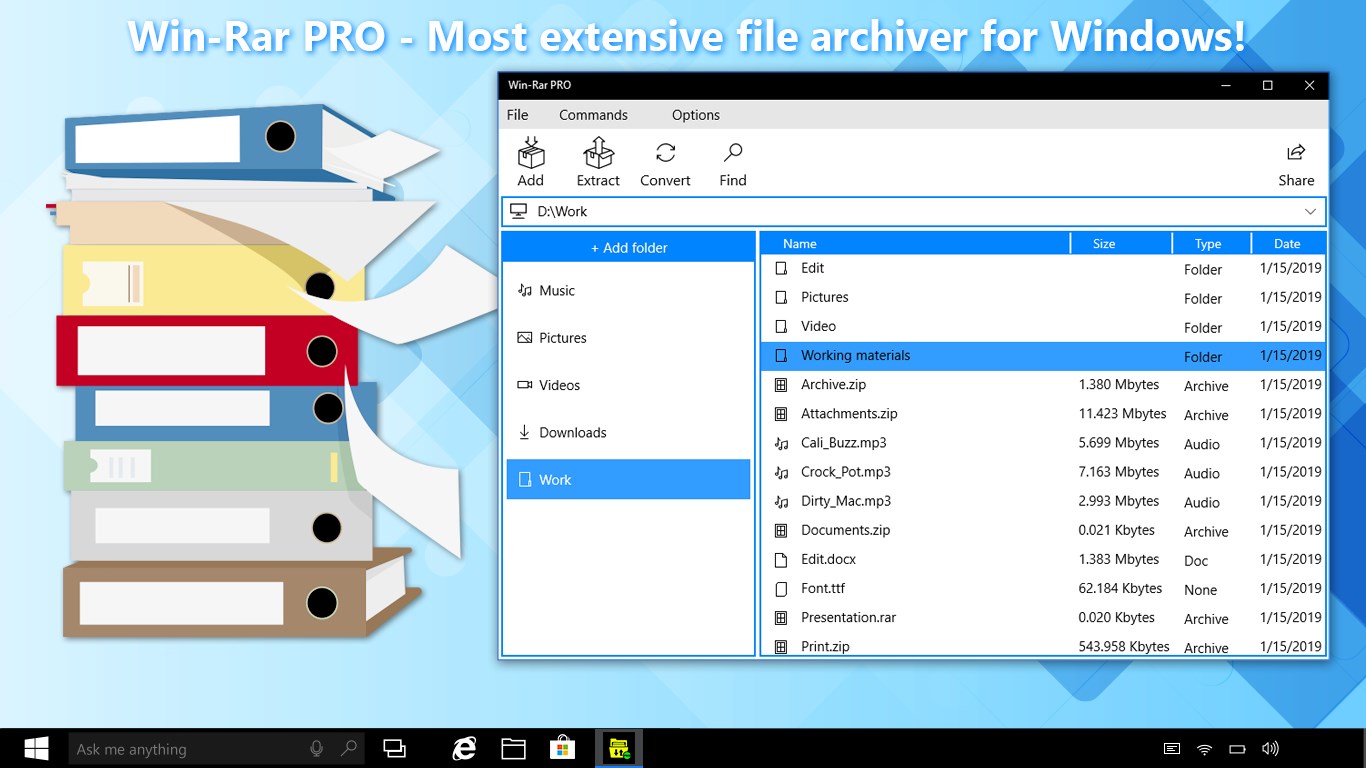The height and width of the screenshot is (768, 1366).
Task: Open the File menu
Action: click(x=518, y=115)
